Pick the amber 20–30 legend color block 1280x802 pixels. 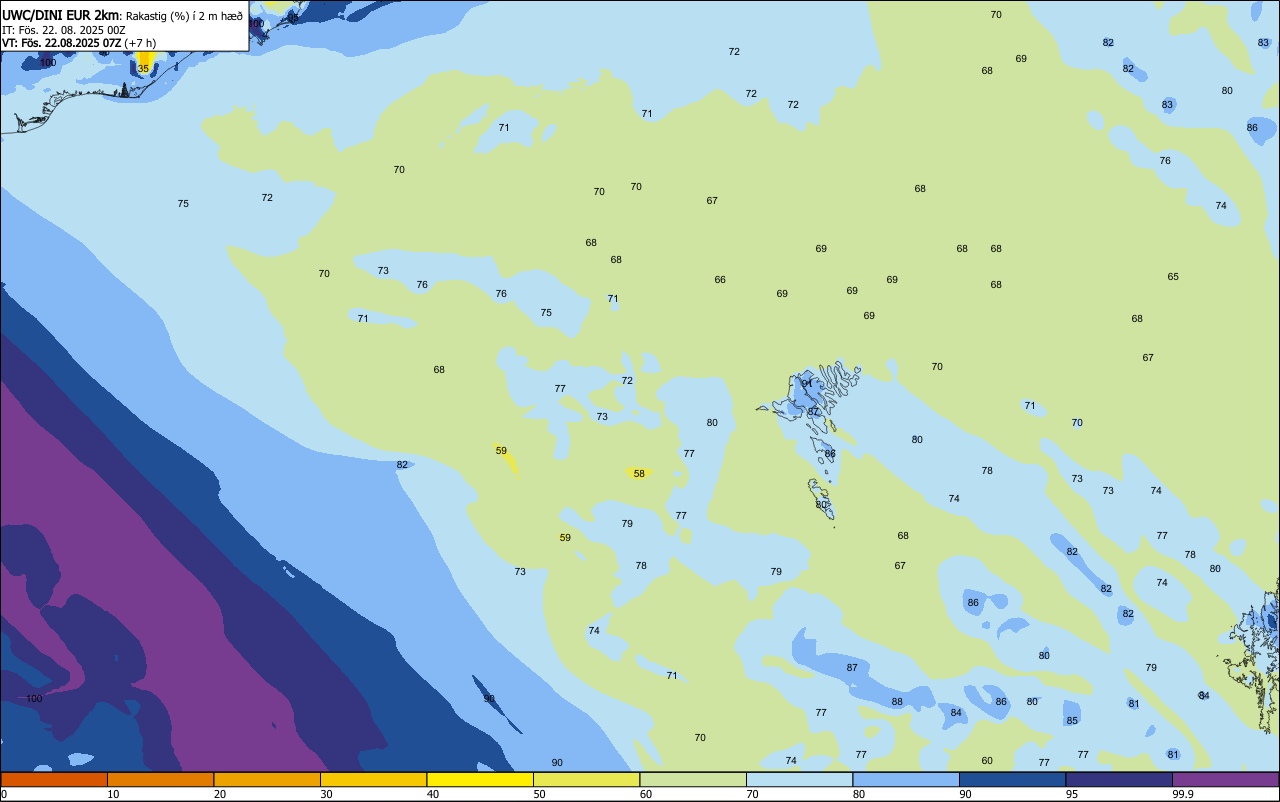click(267, 779)
